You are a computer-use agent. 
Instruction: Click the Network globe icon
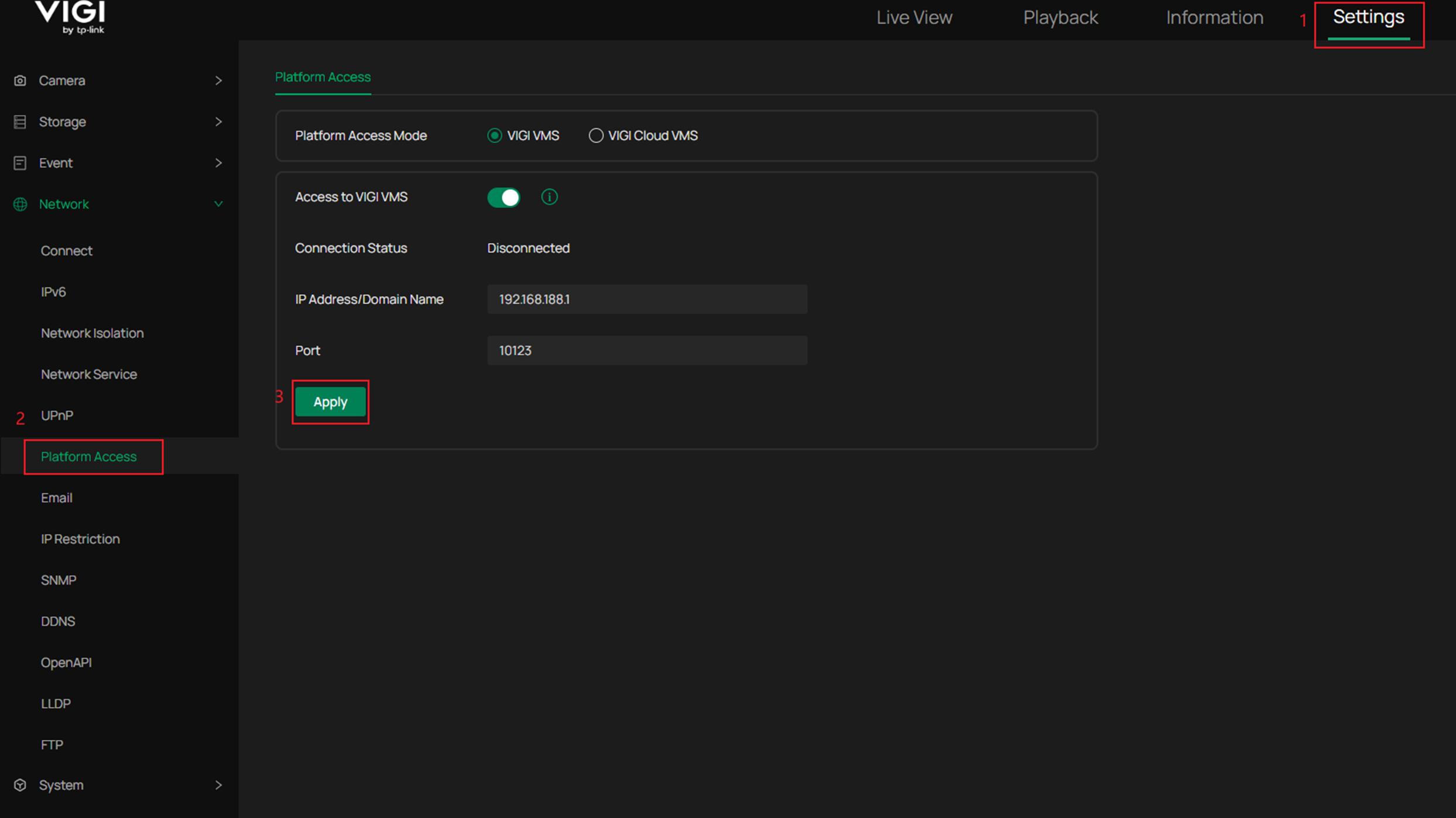(20, 204)
